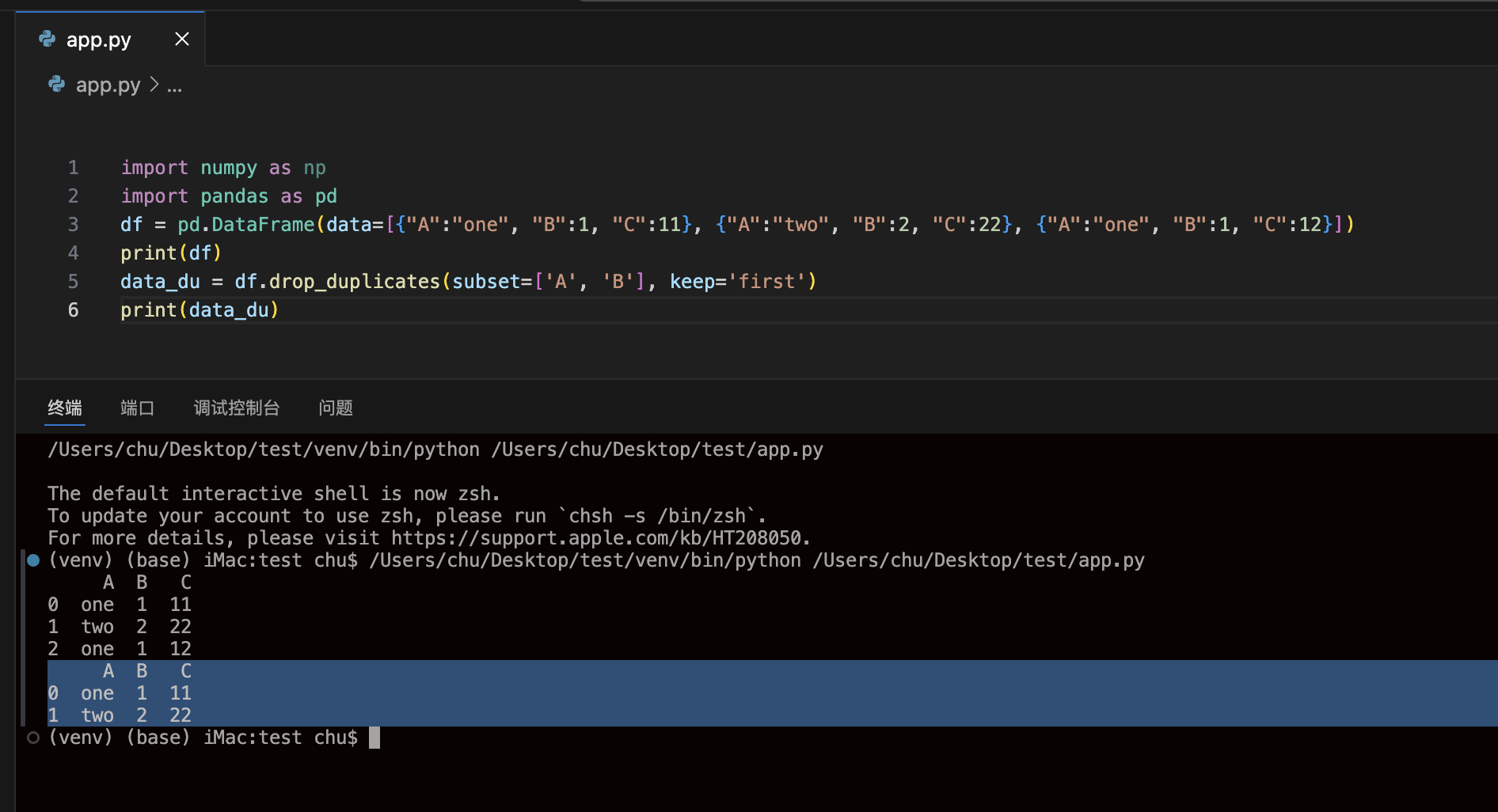Focus the terminal prompt cursor
The width and height of the screenshot is (1498, 812).
click(374, 738)
